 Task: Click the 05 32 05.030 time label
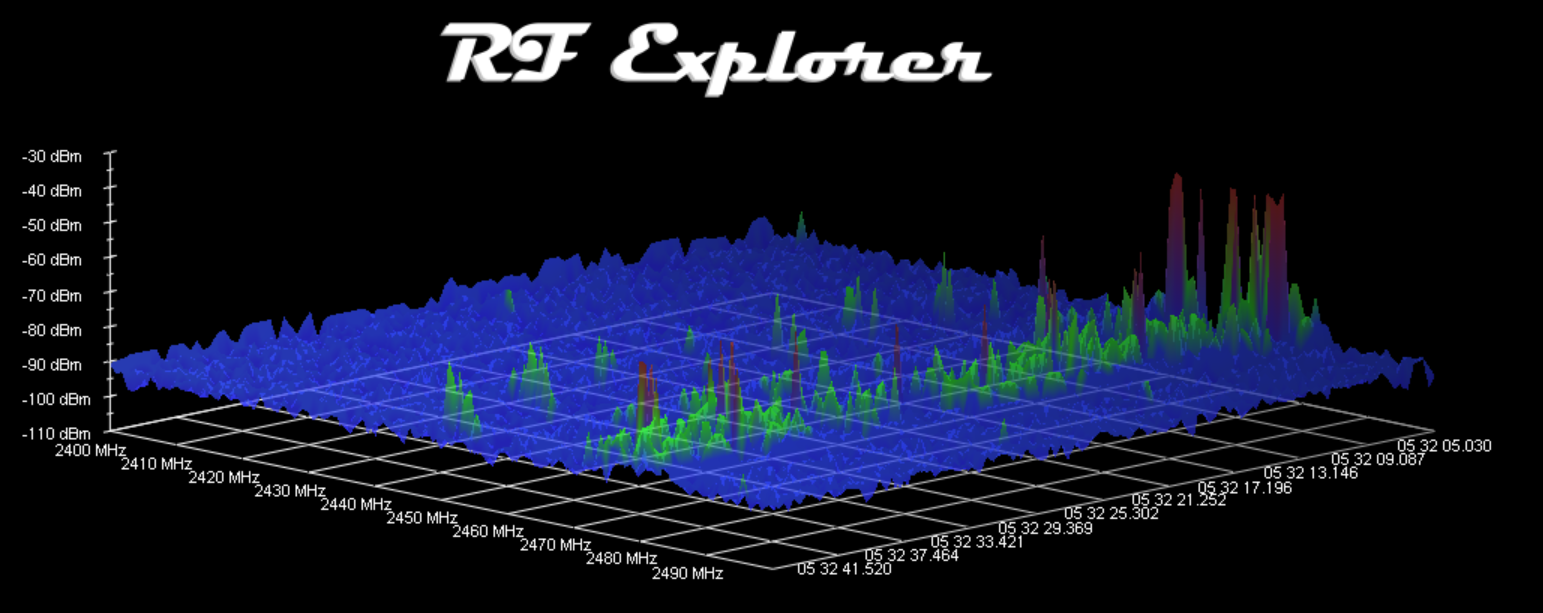tap(1445, 446)
